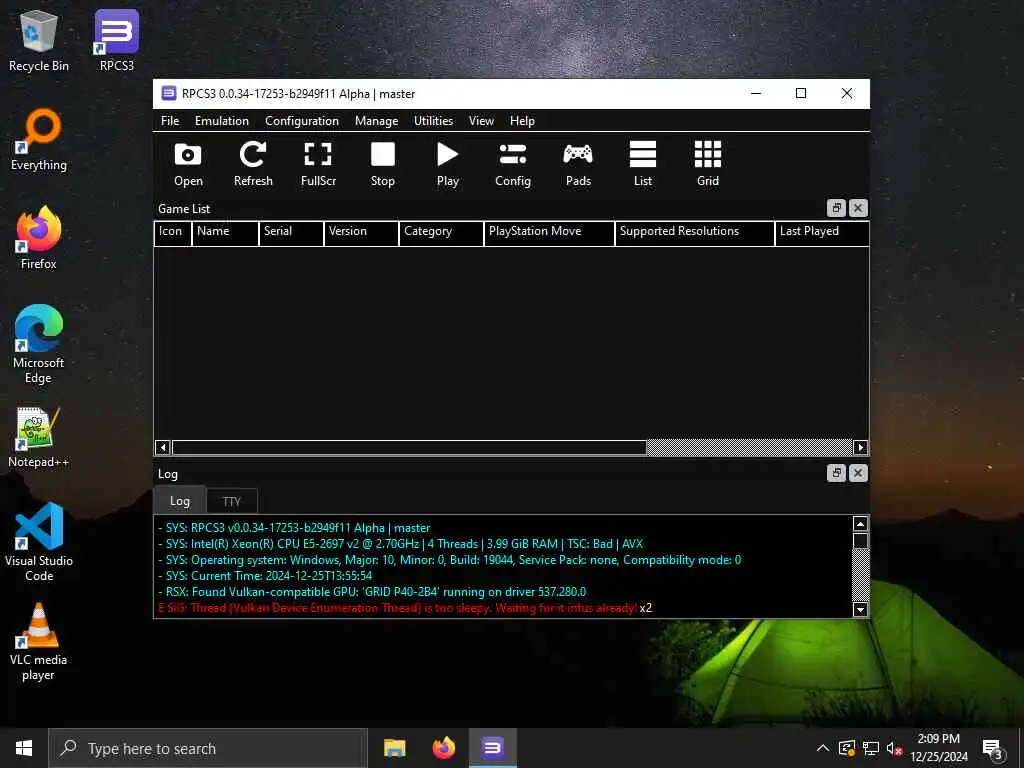This screenshot has width=1024, height=768.
Task: Select the red Vulkan Device Enumeration error line
Action: (405, 608)
